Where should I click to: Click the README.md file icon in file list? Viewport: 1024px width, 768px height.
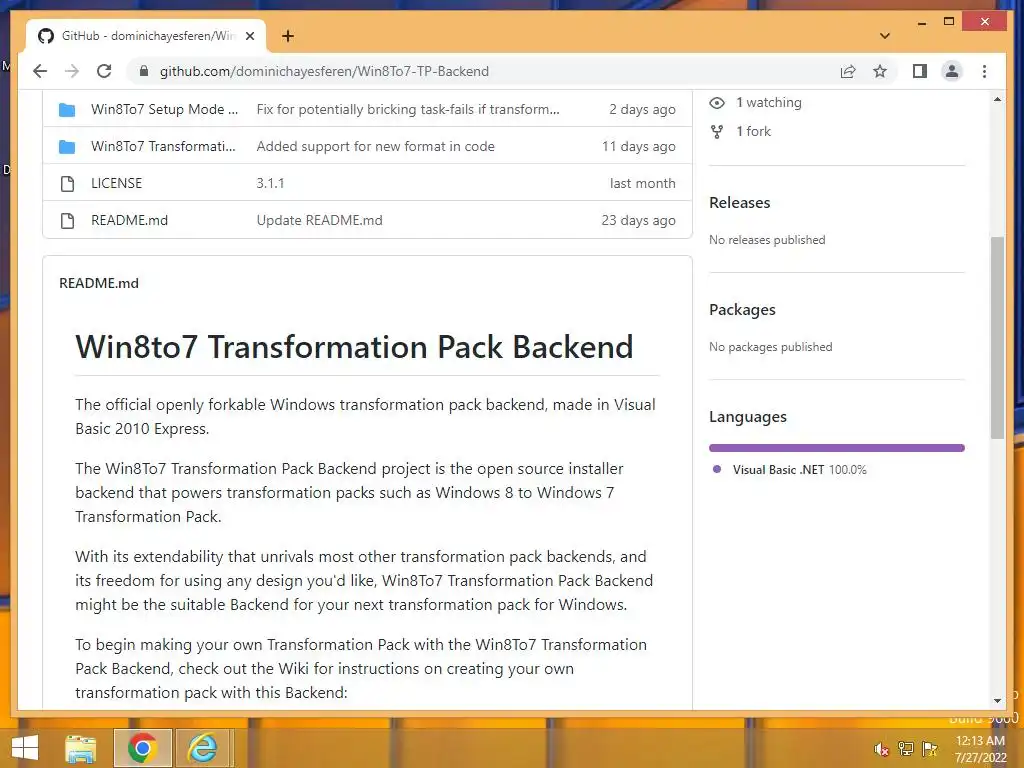coord(67,221)
